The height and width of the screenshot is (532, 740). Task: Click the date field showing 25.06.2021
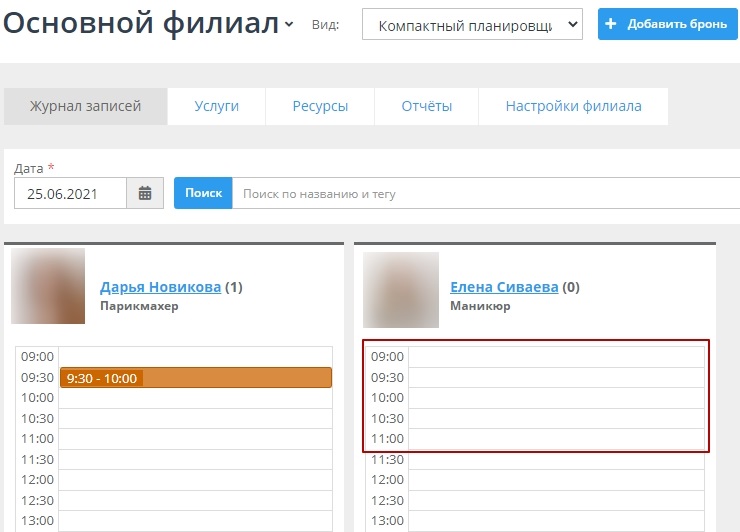70,194
